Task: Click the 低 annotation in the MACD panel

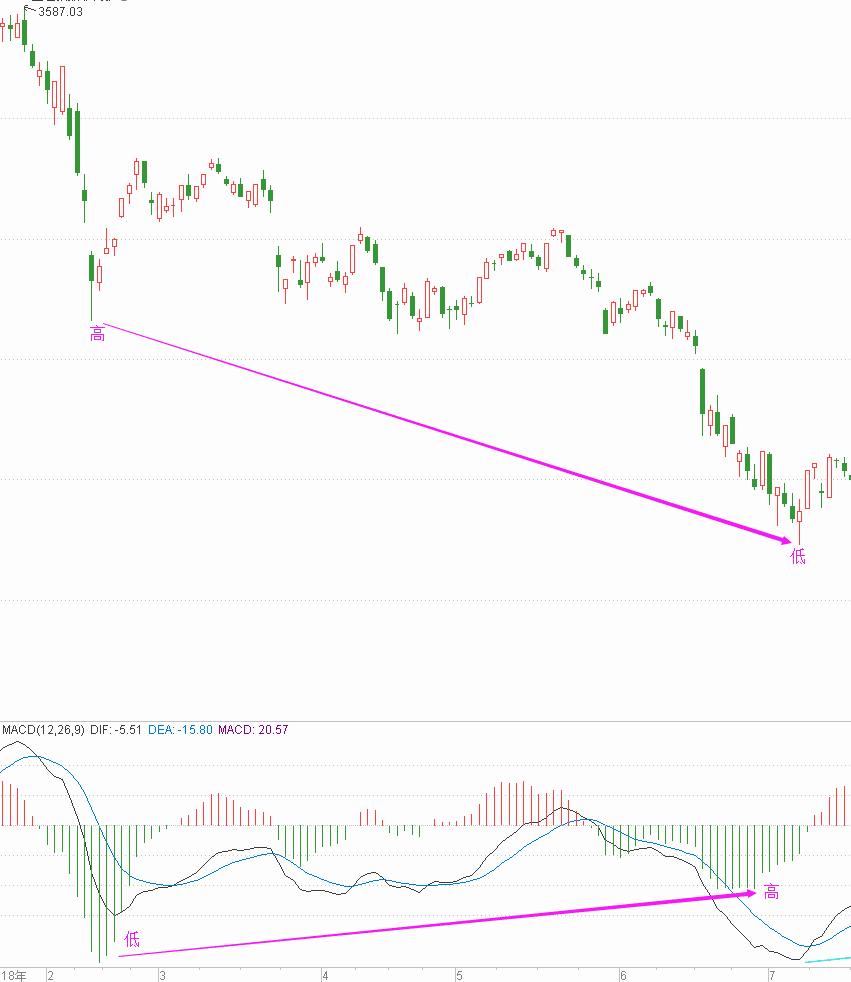Action: coord(132,939)
